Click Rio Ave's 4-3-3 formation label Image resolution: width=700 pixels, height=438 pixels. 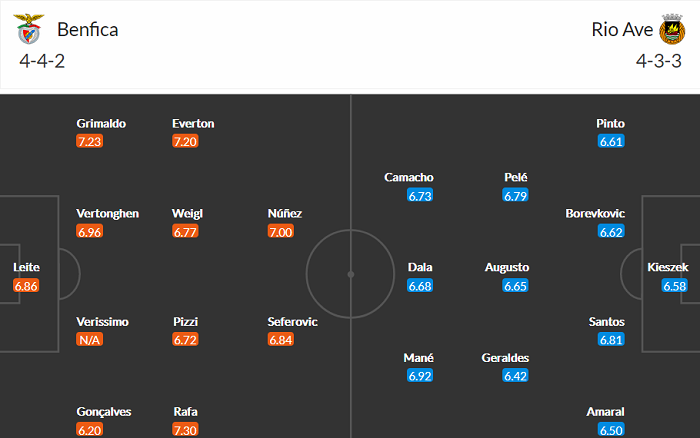[x=658, y=62]
